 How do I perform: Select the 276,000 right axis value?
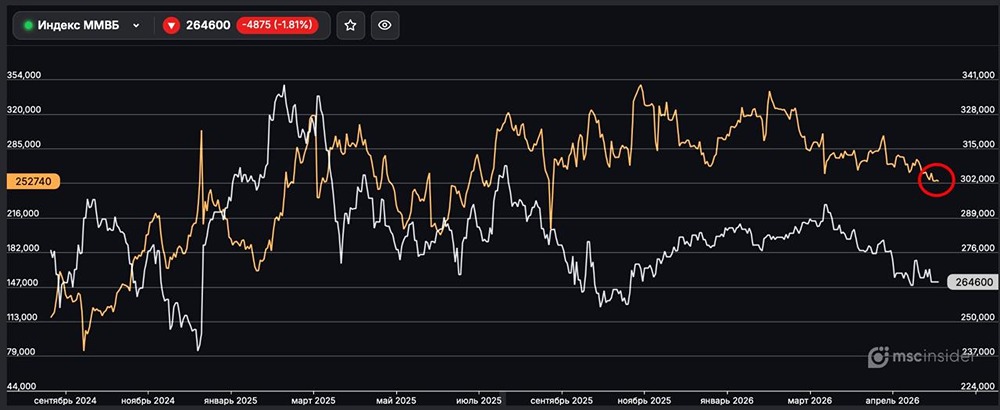(x=978, y=249)
